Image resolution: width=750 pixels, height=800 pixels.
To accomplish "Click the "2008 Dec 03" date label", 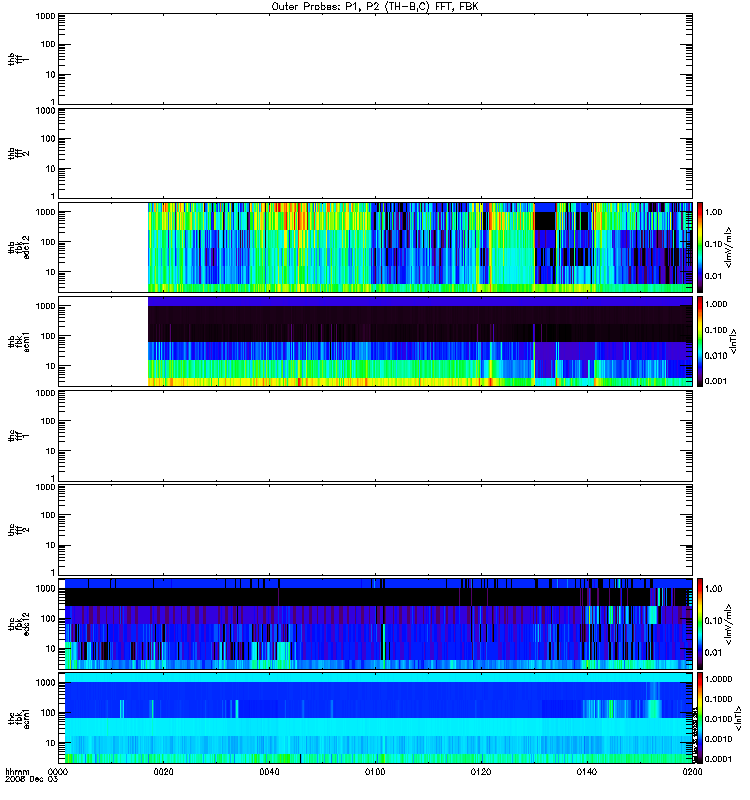I will point(32,780).
